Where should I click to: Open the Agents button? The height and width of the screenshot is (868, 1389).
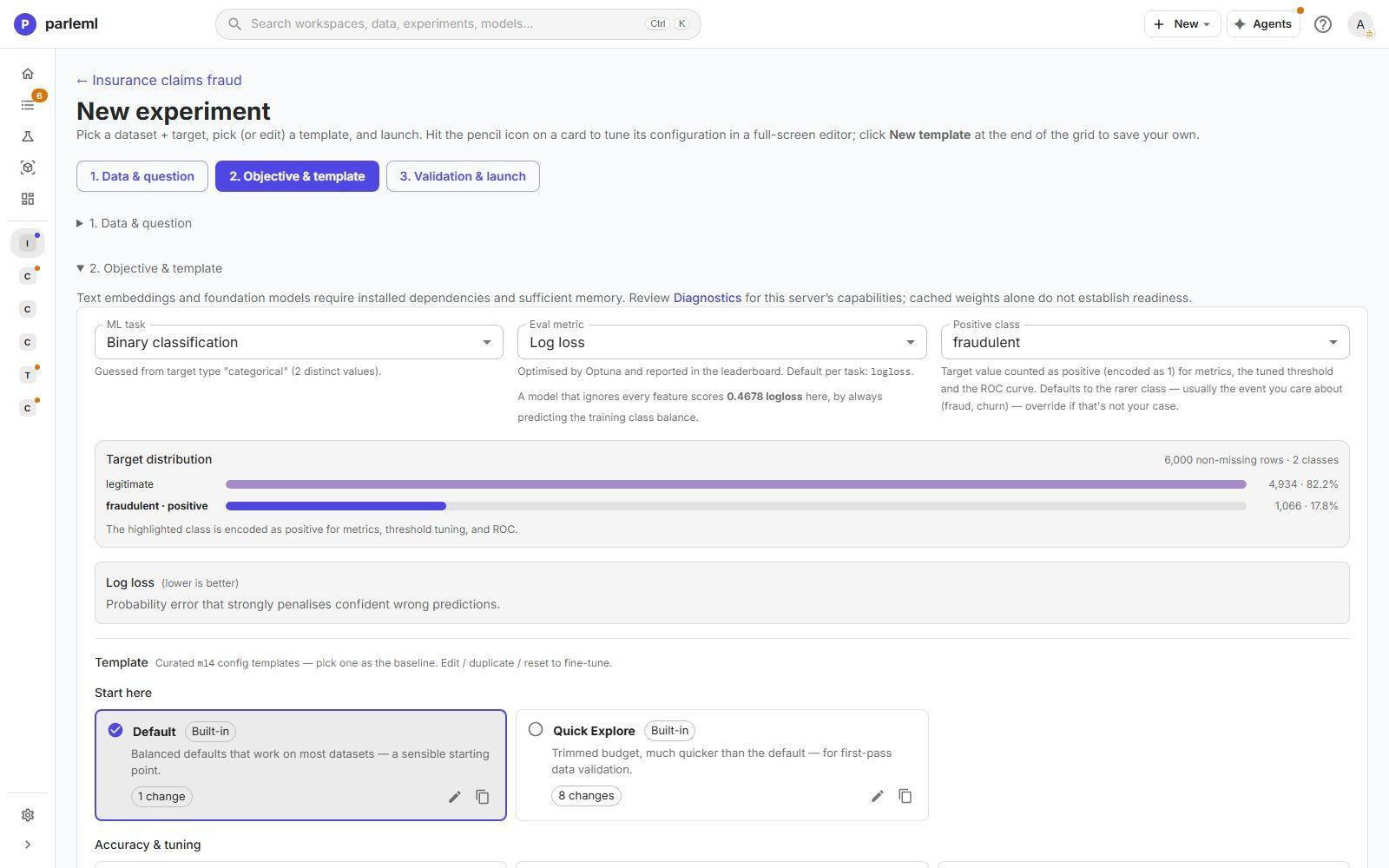(1263, 24)
